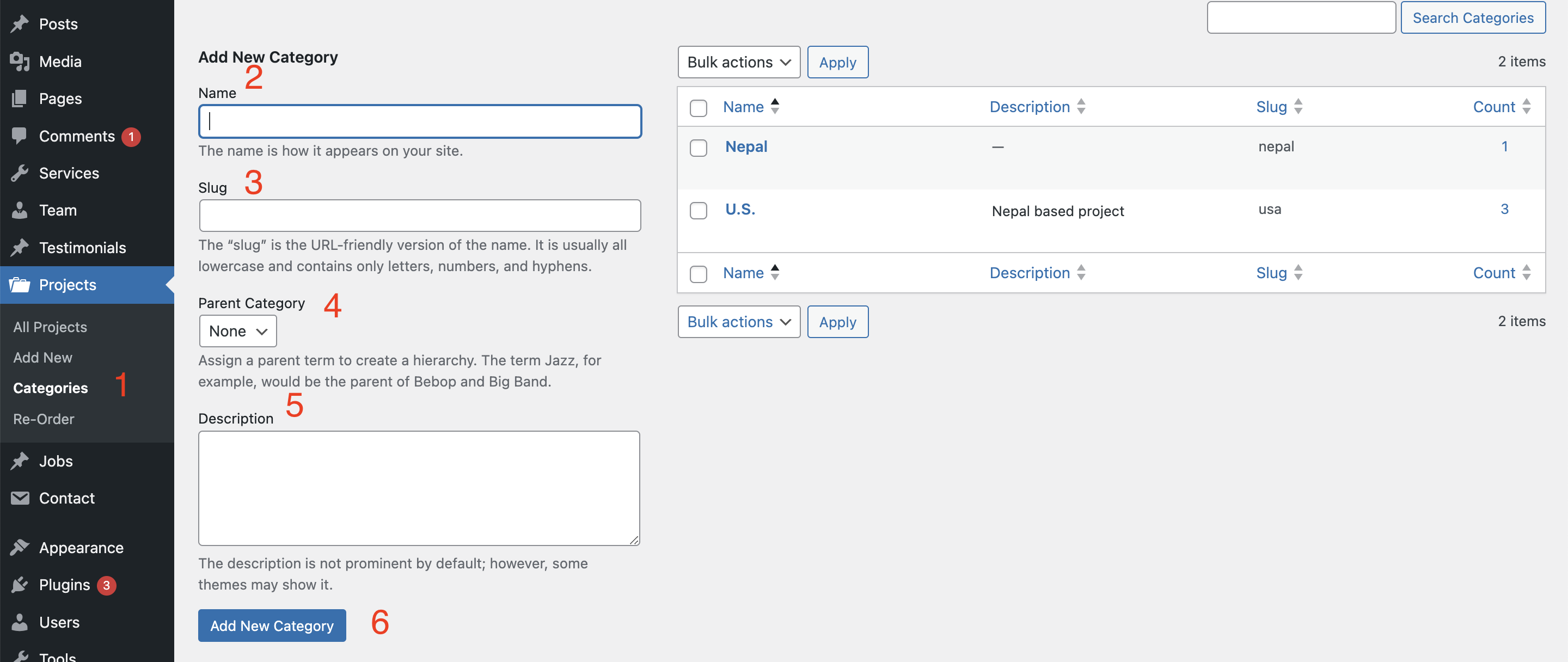
Task: Click the top Apply button
Action: tap(837, 62)
